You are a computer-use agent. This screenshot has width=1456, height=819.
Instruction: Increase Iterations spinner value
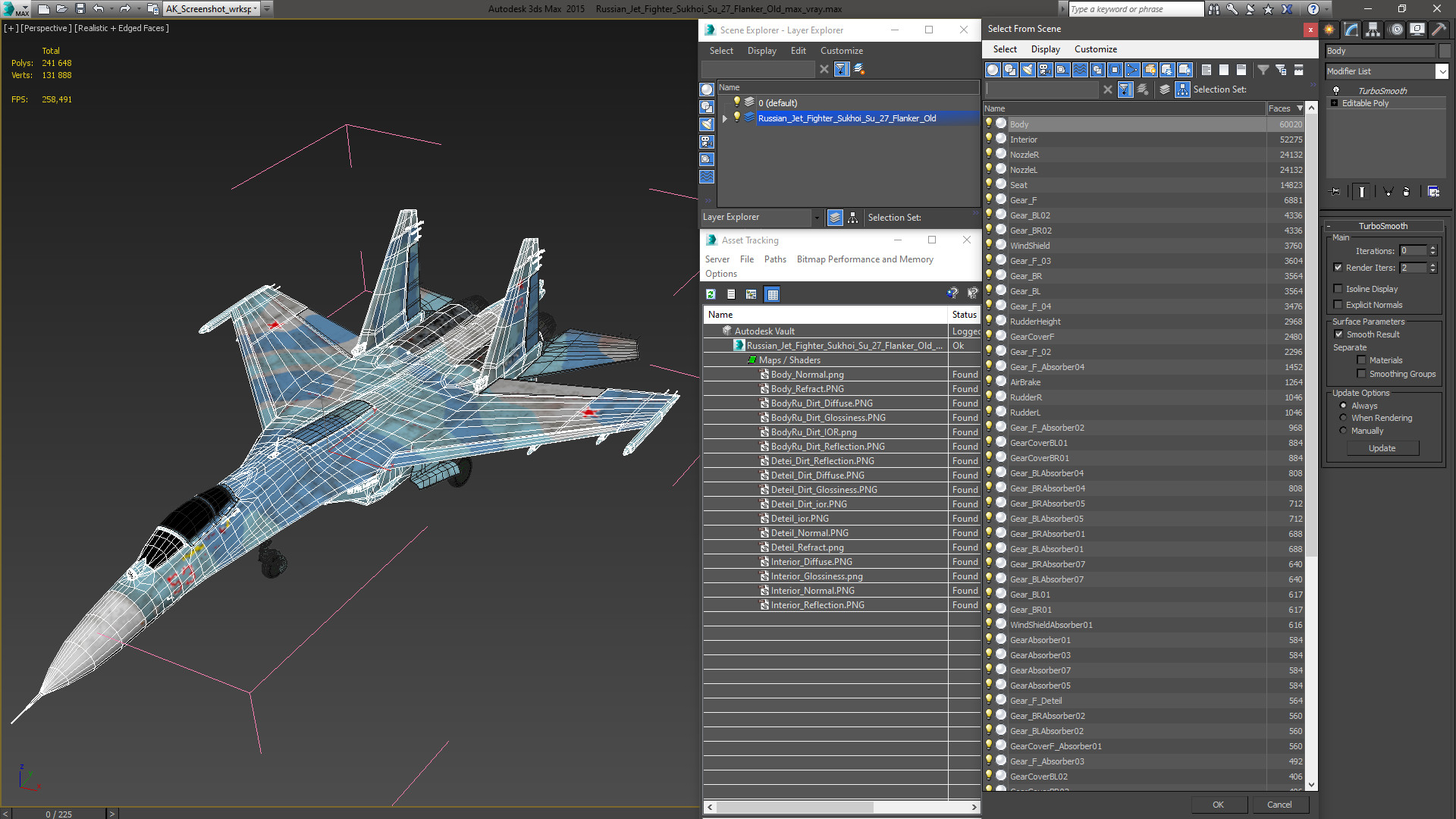coord(1432,248)
